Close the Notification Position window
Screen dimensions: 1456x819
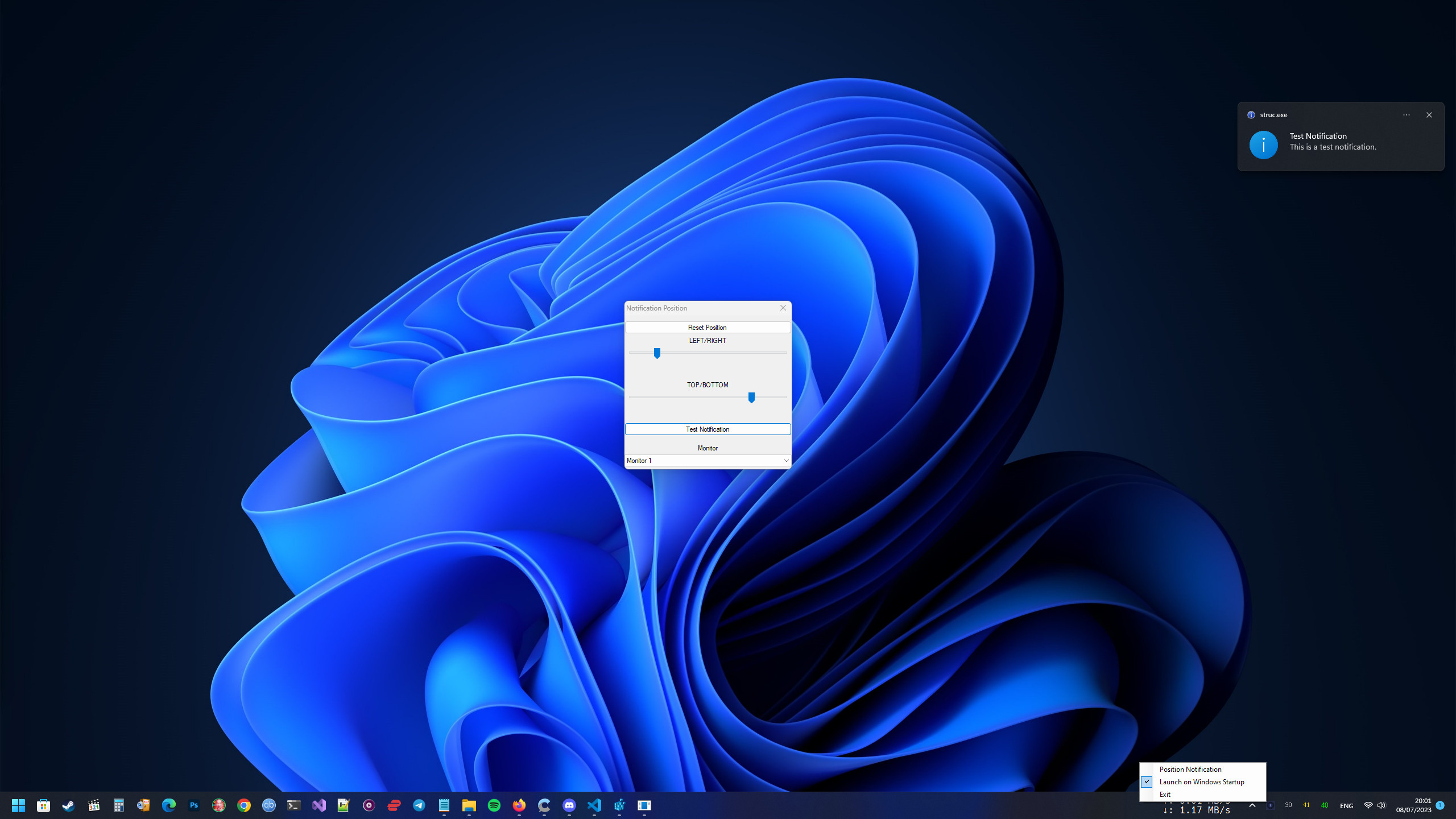[x=783, y=308]
